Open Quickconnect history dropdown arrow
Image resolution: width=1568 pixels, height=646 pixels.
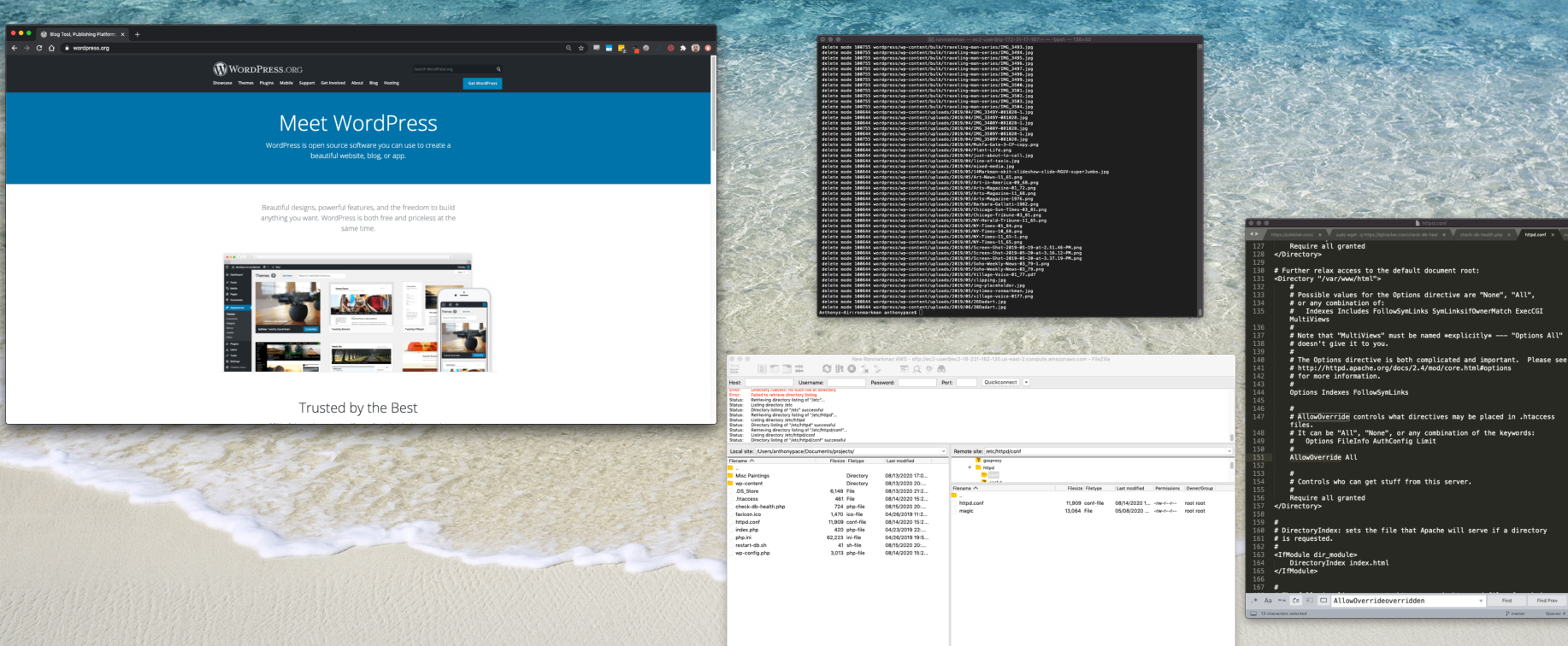coord(1026,382)
